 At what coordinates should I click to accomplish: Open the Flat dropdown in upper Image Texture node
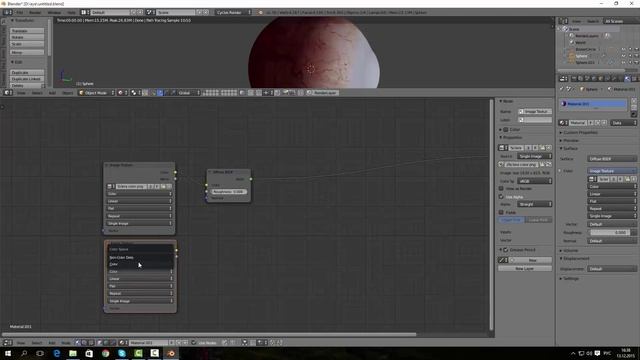pos(140,209)
